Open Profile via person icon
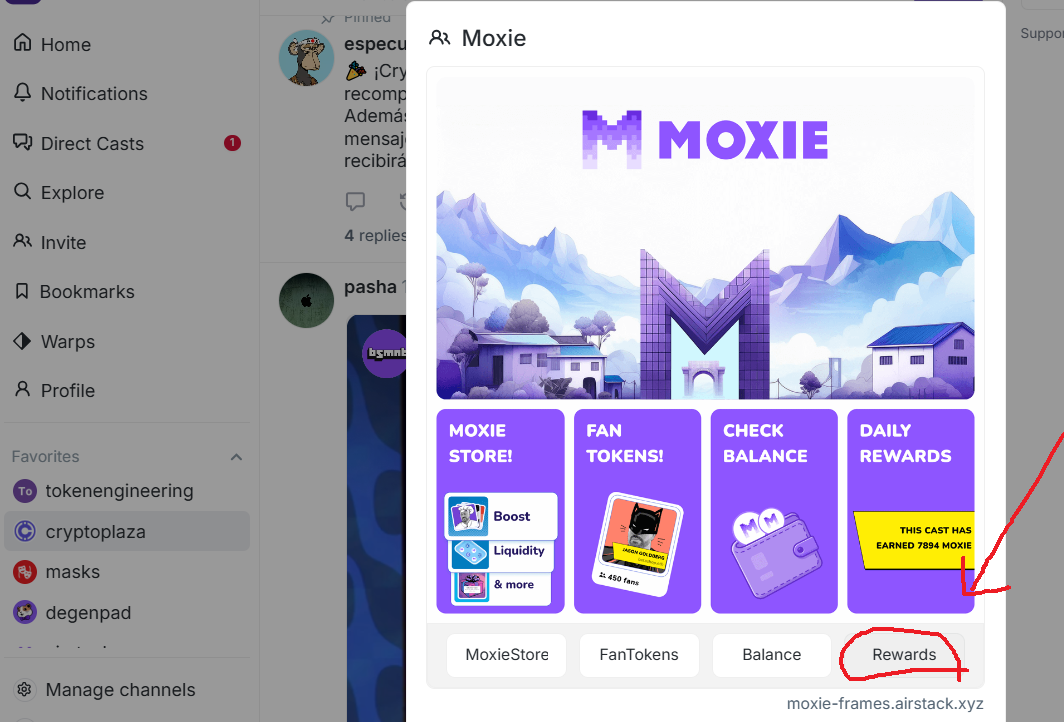 [x=22, y=390]
